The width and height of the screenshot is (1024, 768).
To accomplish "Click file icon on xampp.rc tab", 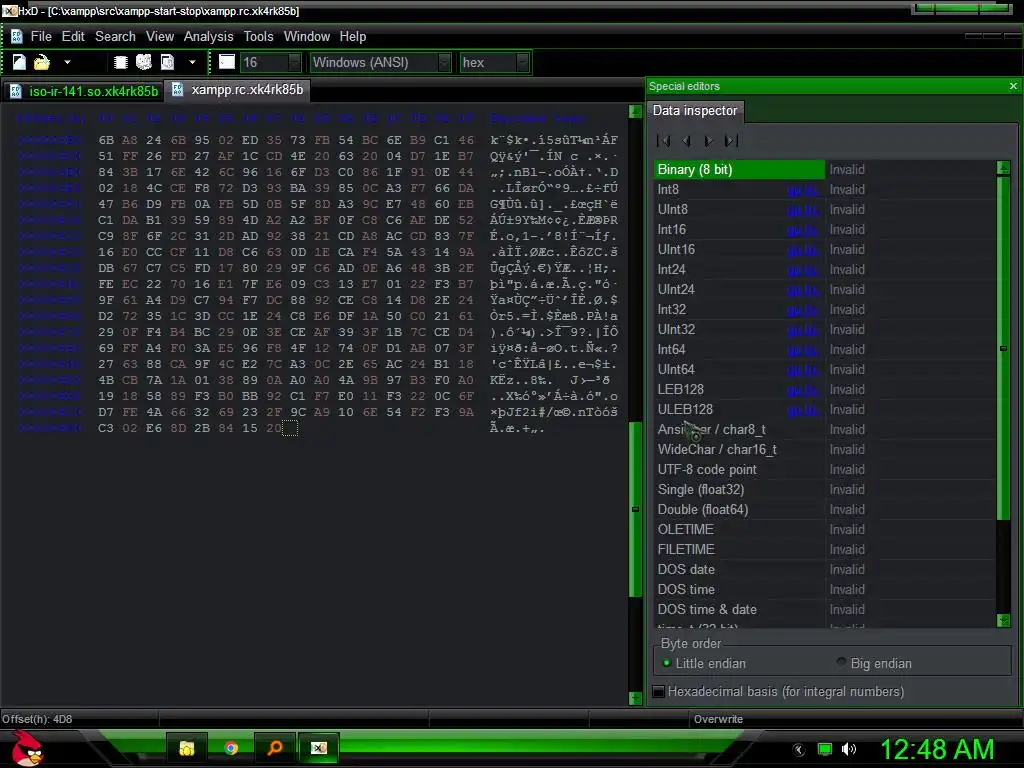I will [177, 89].
